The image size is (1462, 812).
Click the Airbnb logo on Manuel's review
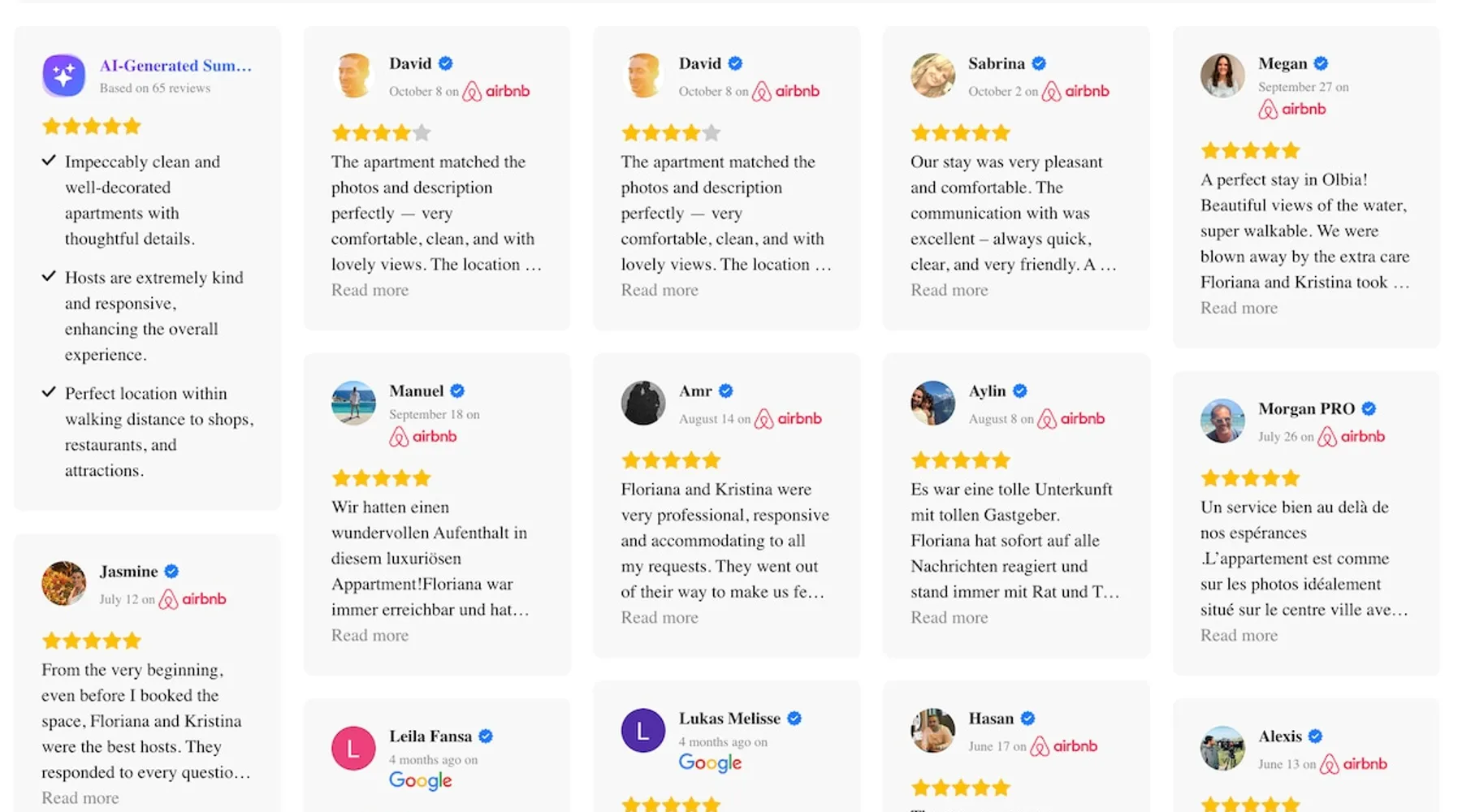click(x=423, y=437)
